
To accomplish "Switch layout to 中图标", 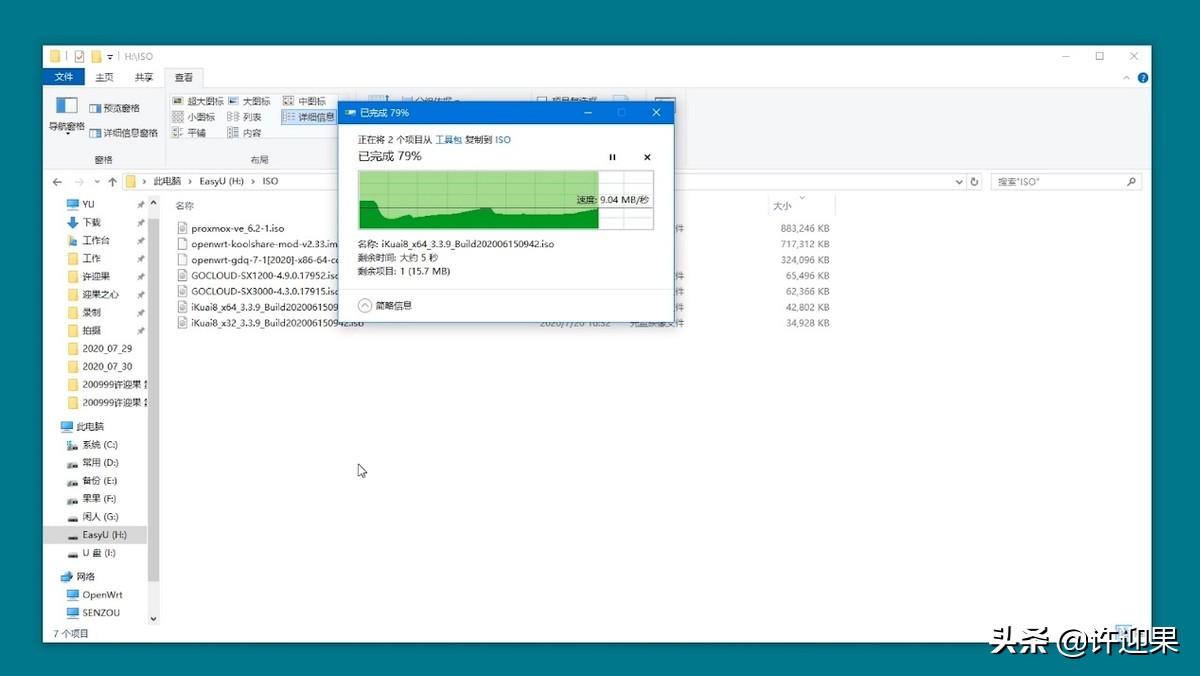I will click(x=305, y=101).
